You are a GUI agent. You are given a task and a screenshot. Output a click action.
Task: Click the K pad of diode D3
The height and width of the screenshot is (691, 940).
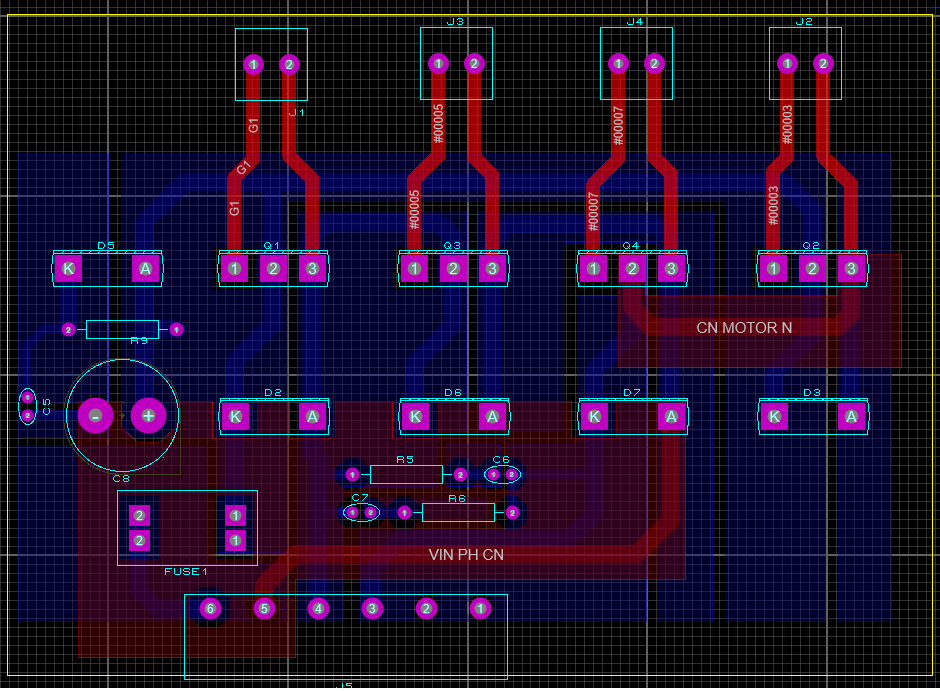pos(775,417)
